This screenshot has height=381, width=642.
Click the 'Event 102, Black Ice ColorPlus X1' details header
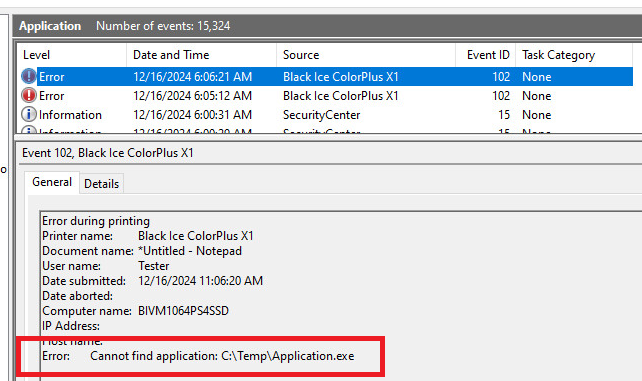[108, 153]
